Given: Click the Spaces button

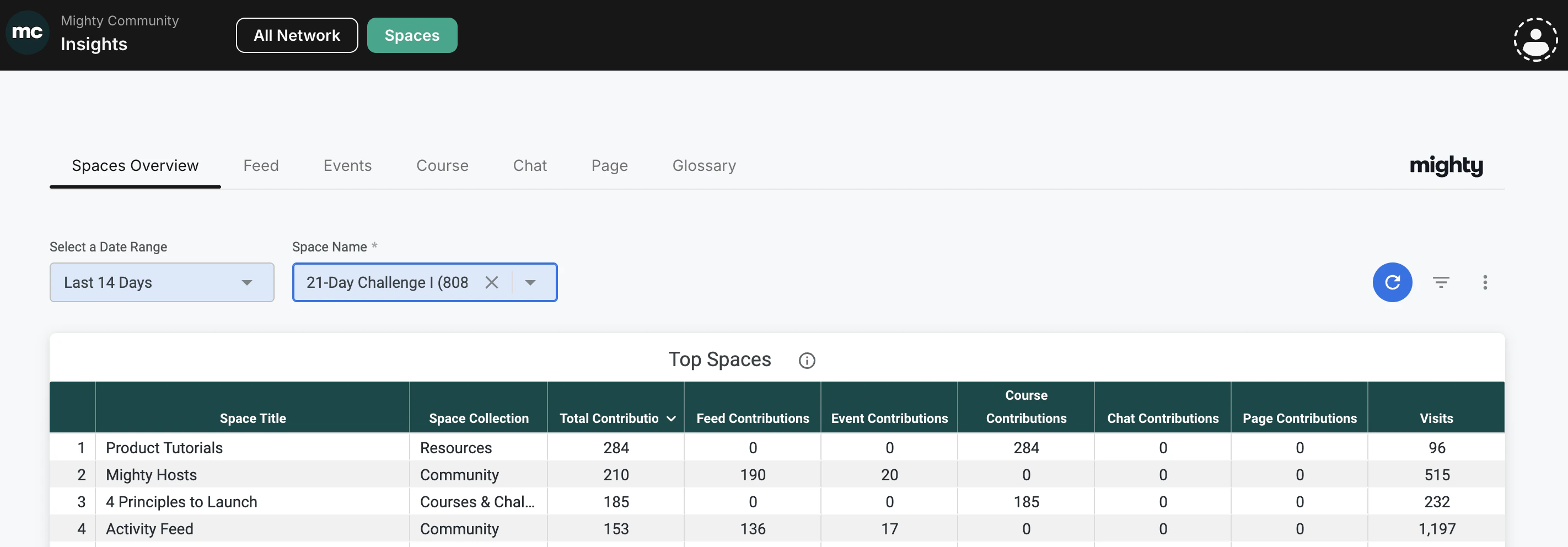Looking at the screenshot, I should pyautogui.click(x=412, y=35).
